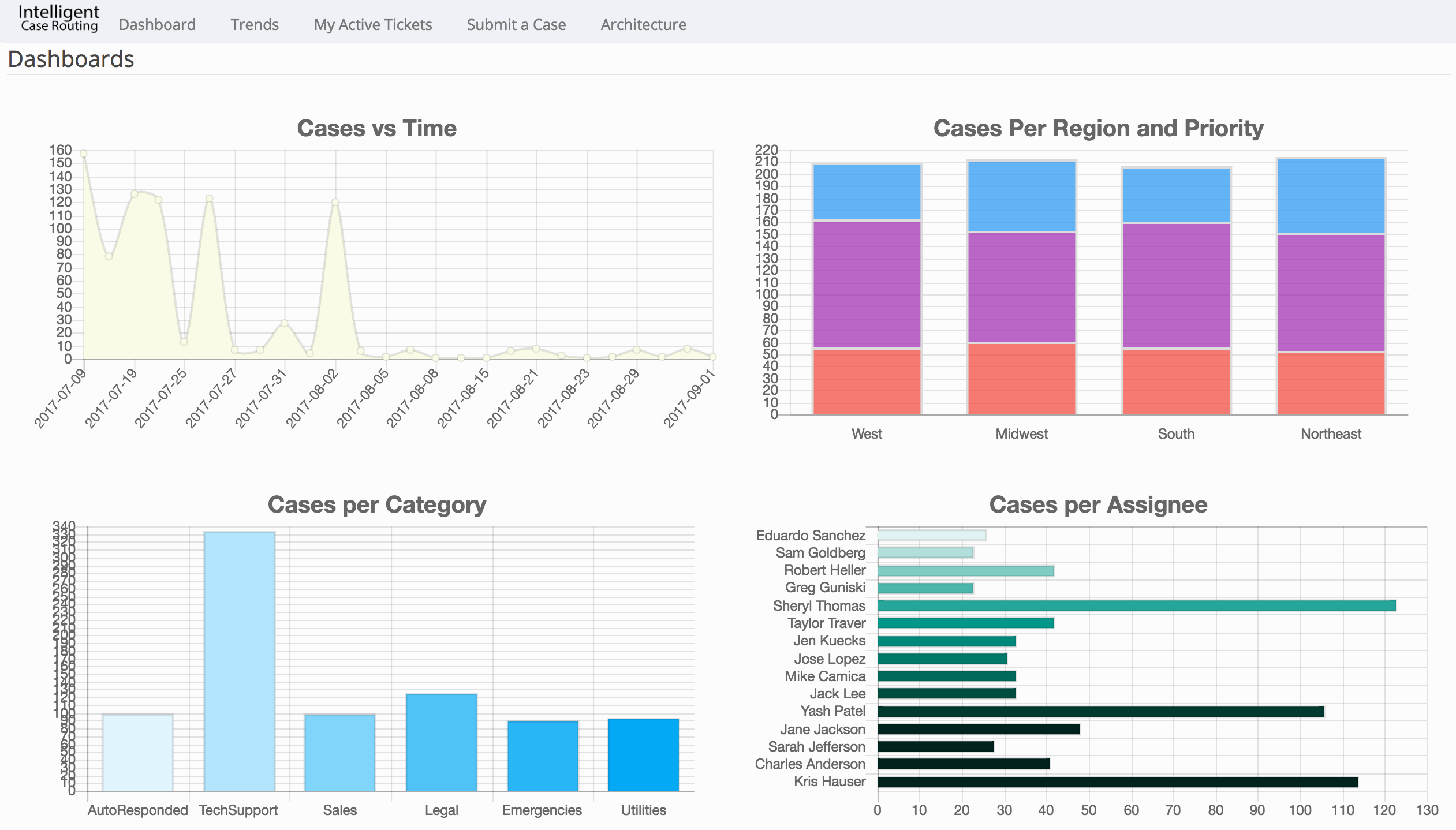
Task: Click the South blue bar segment
Action: click(1177, 195)
